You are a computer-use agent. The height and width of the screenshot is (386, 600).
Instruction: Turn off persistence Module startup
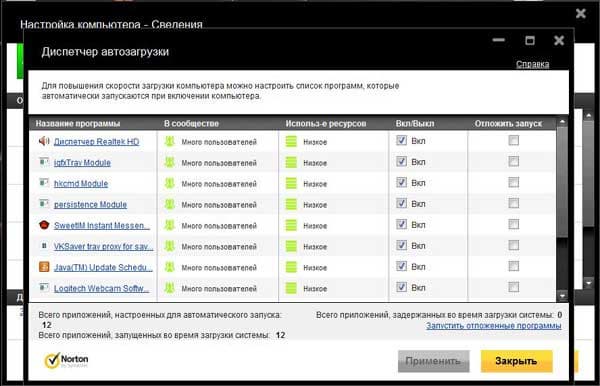[401, 203]
